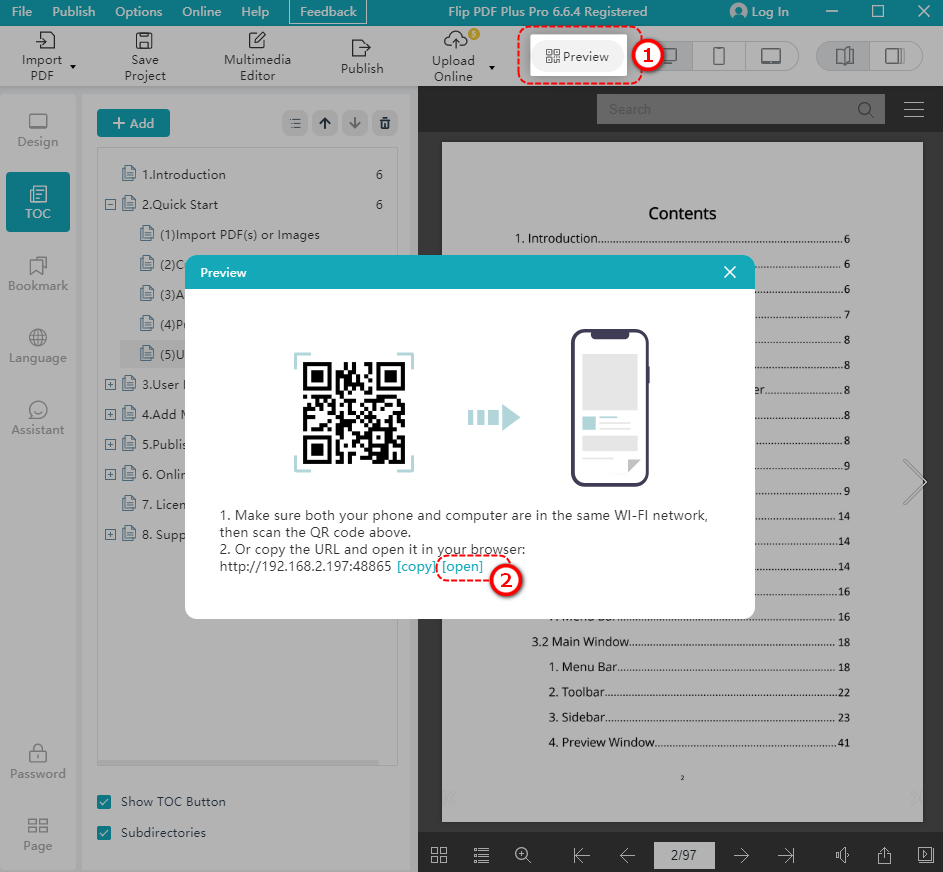Expand the 4.Add tree node

coord(110,414)
